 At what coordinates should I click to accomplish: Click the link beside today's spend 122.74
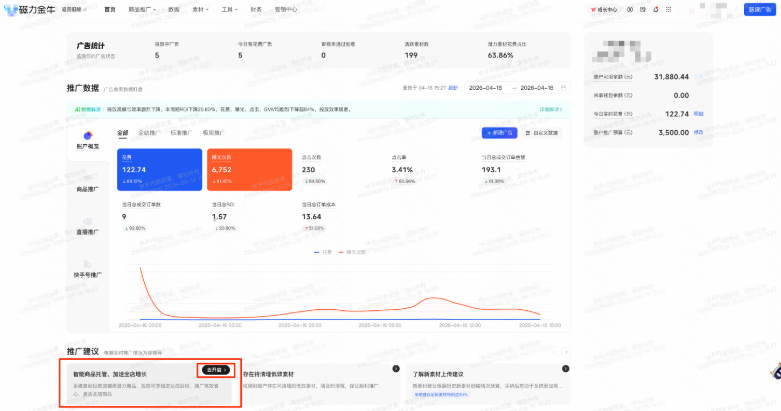[699, 114]
